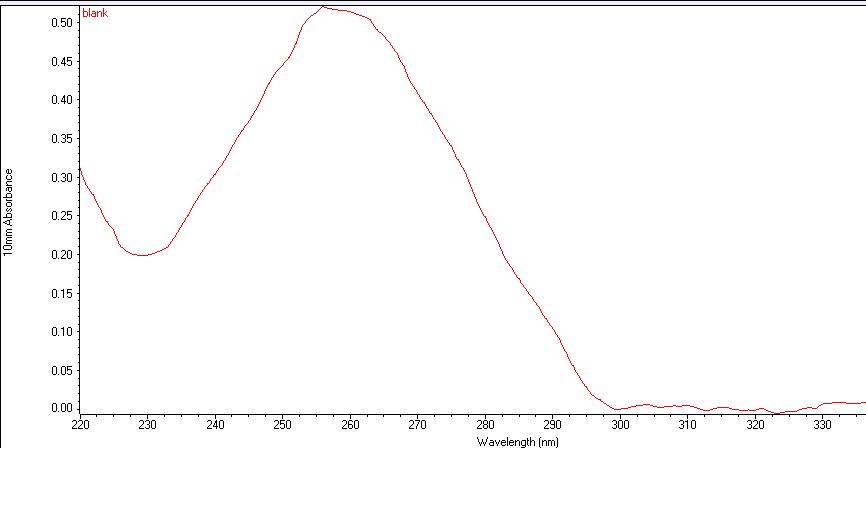Click the curve minimum near 230 nm
Image resolution: width=866 pixels, height=528 pixels.
(x=143, y=255)
